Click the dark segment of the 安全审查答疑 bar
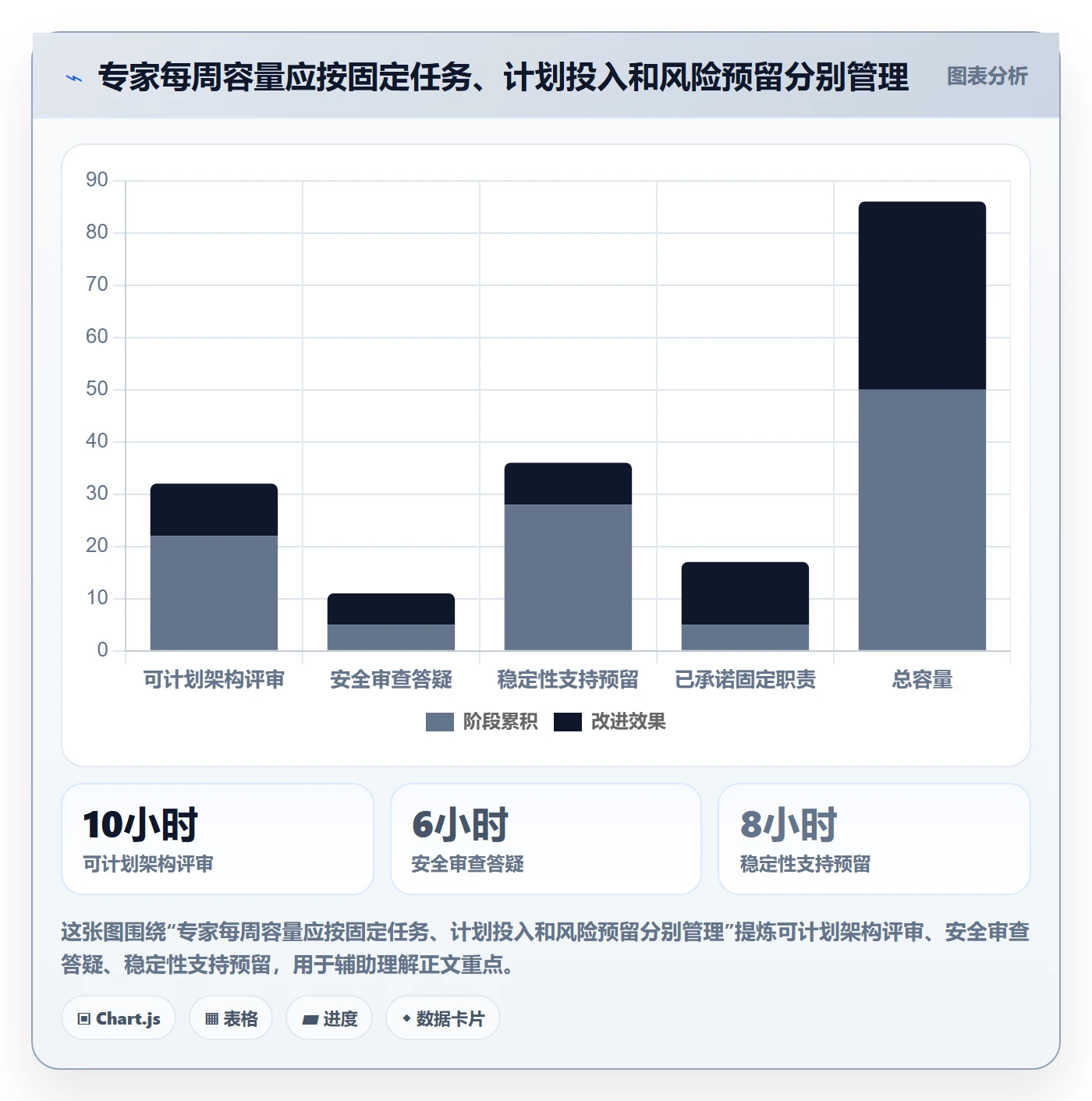 (x=391, y=609)
